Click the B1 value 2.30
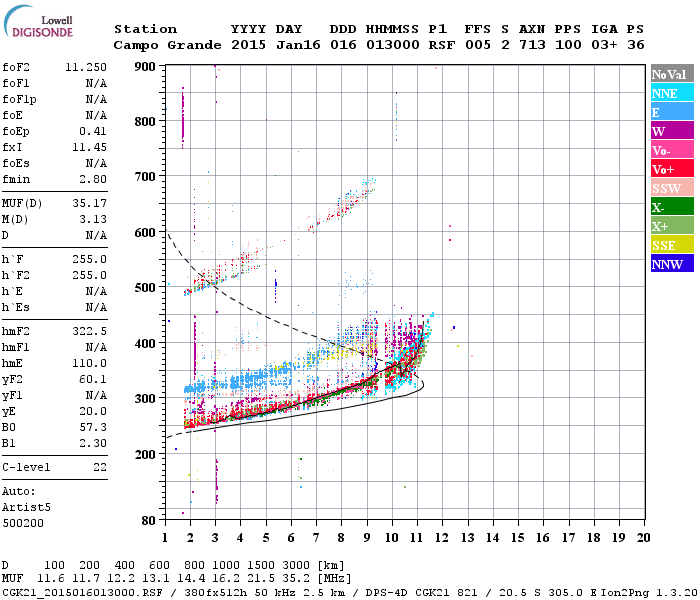 (x=93, y=443)
